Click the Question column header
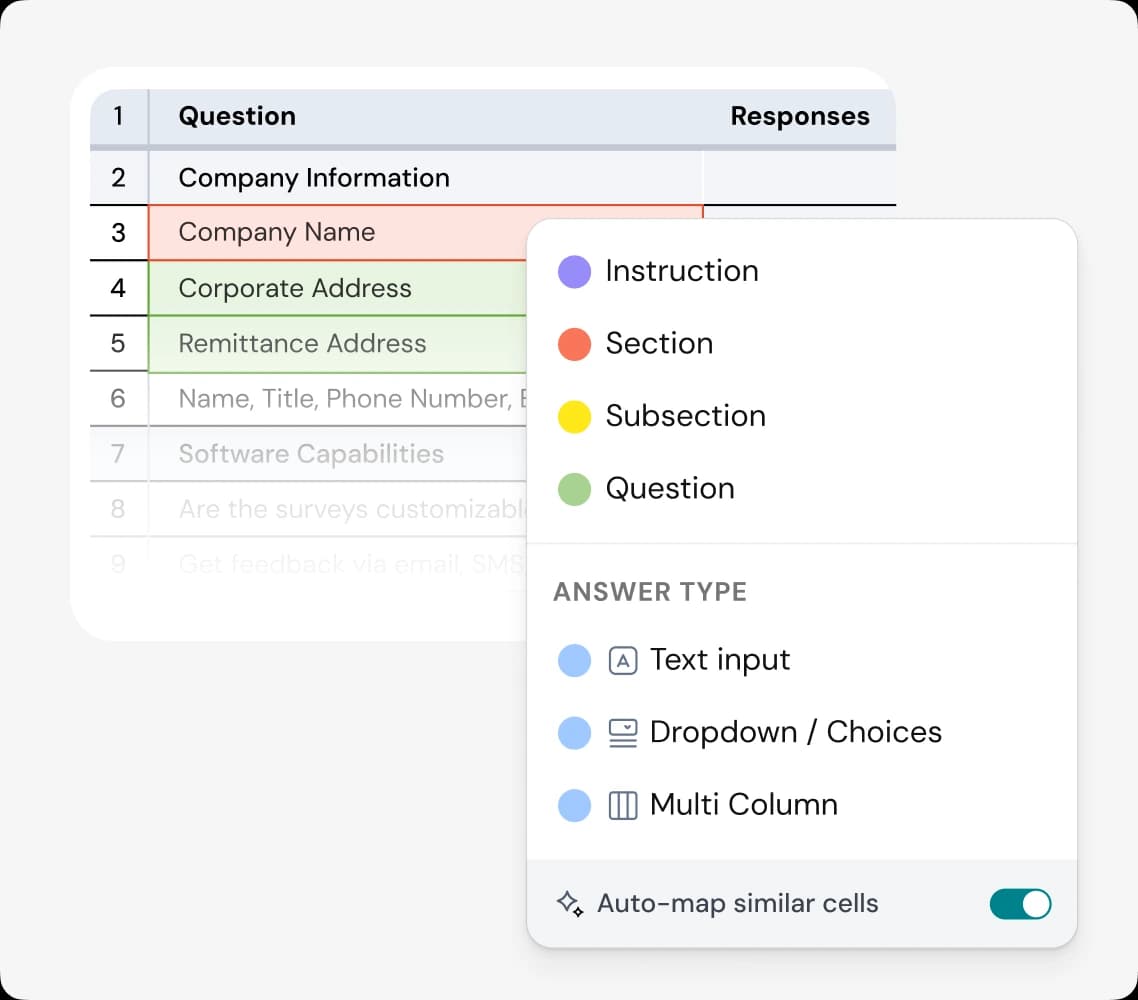Viewport: 1138px width, 1000px height. (x=237, y=116)
